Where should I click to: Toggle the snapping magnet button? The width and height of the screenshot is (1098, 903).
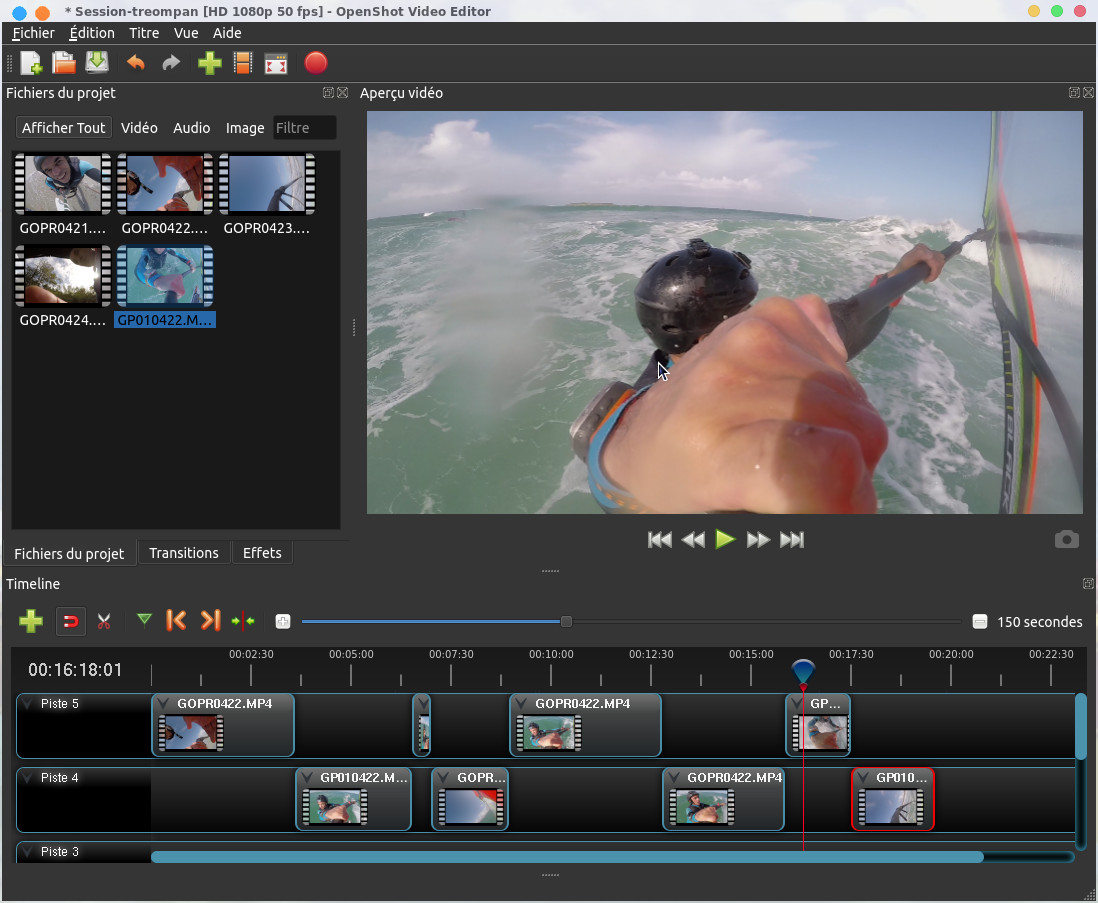(x=70, y=622)
